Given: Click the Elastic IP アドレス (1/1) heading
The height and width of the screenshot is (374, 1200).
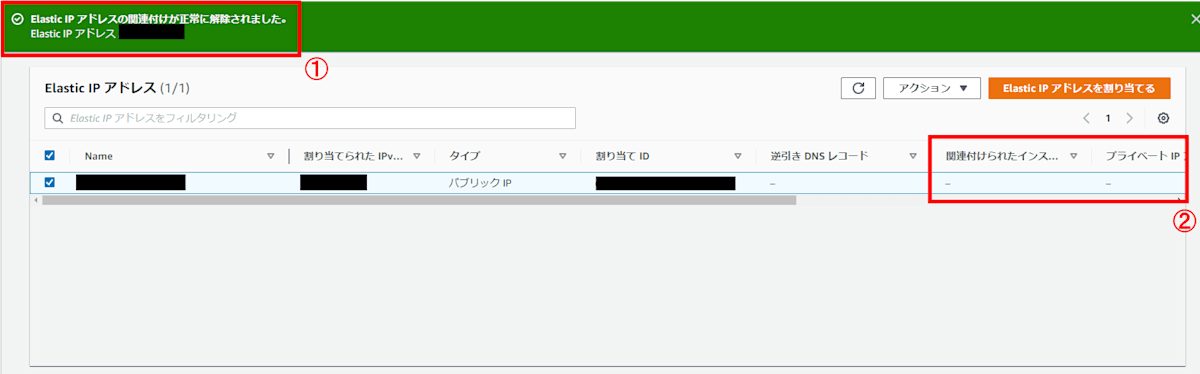Looking at the screenshot, I should click(117, 88).
